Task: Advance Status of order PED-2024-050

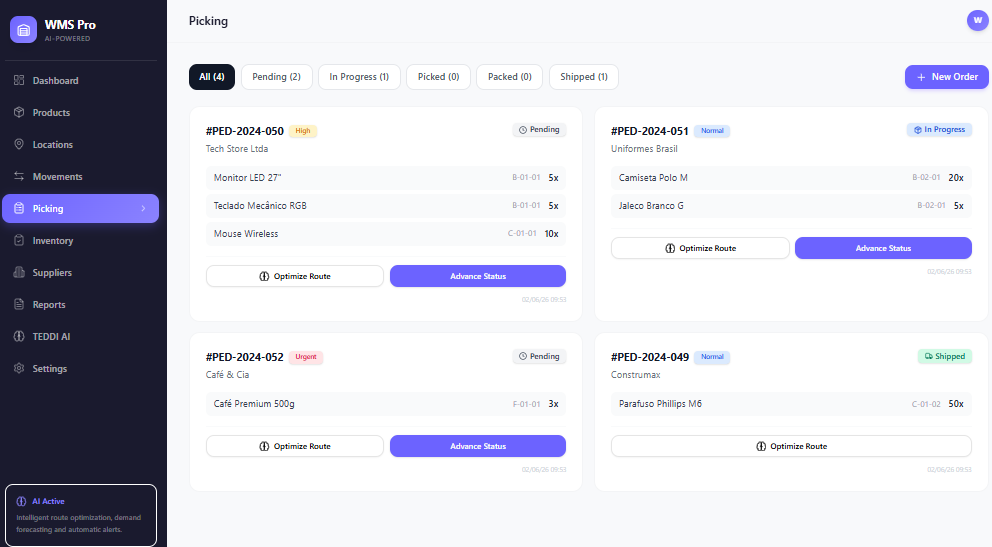Action: click(478, 276)
